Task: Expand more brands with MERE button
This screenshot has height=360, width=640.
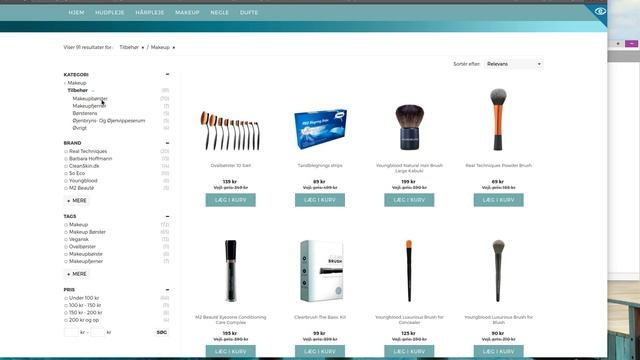Action: [x=77, y=201]
